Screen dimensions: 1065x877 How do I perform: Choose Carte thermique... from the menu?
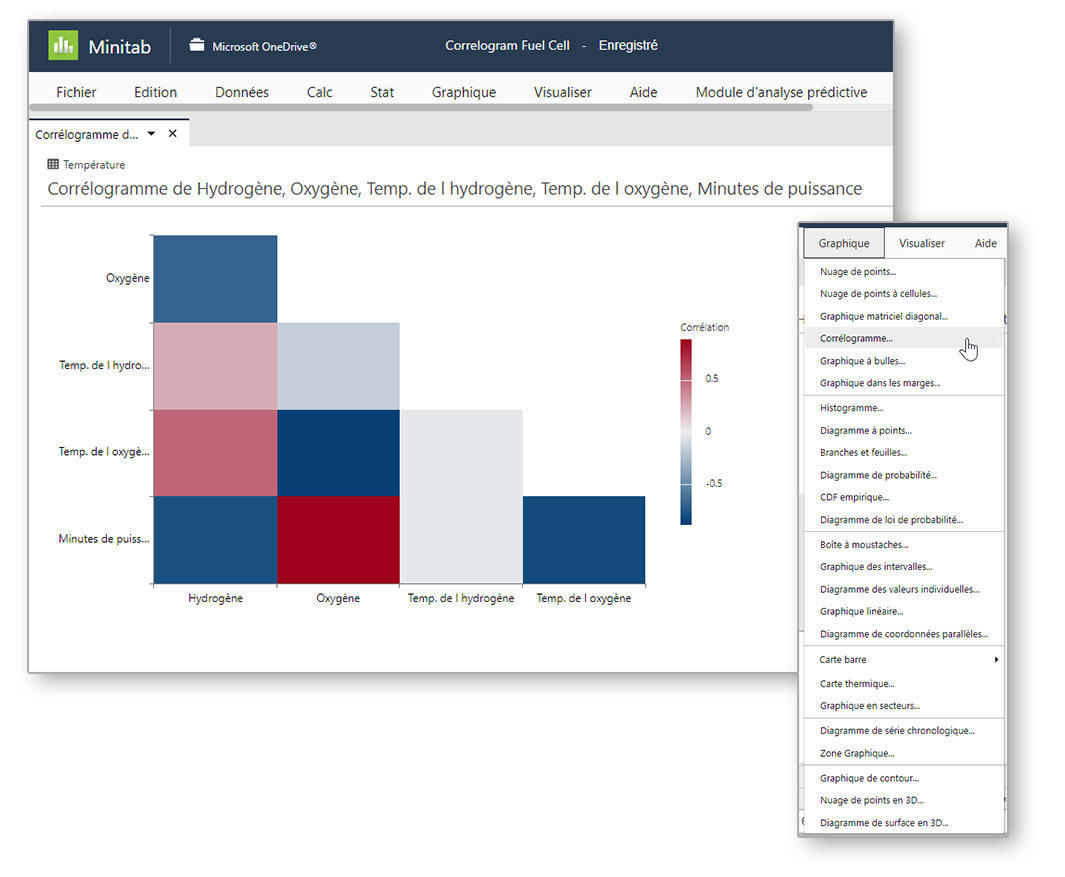click(857, 684)
